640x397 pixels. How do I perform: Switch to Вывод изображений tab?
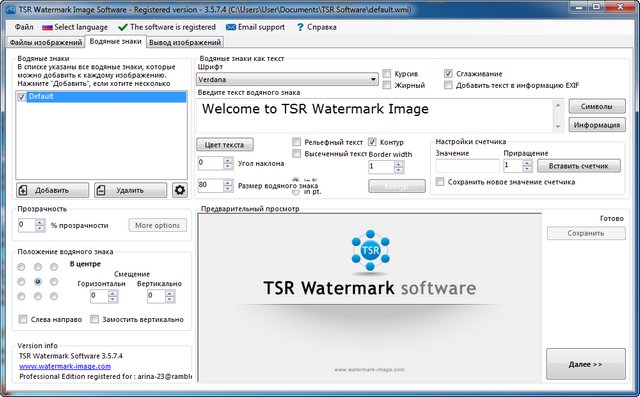click(185, 42)
